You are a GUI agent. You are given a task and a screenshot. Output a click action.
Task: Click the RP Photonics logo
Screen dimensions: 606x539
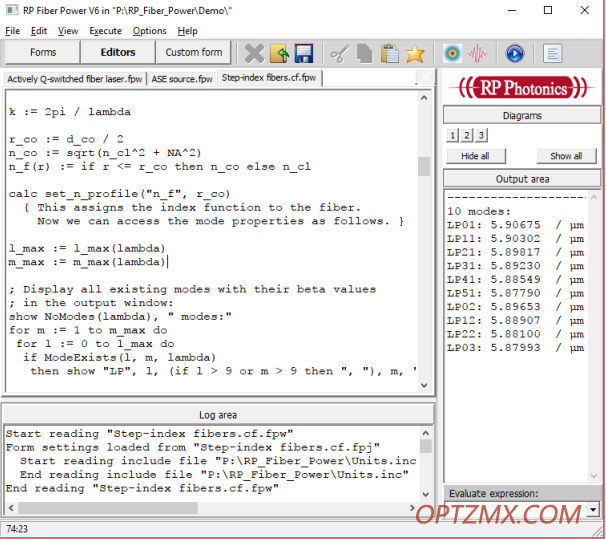coord(522,88)
